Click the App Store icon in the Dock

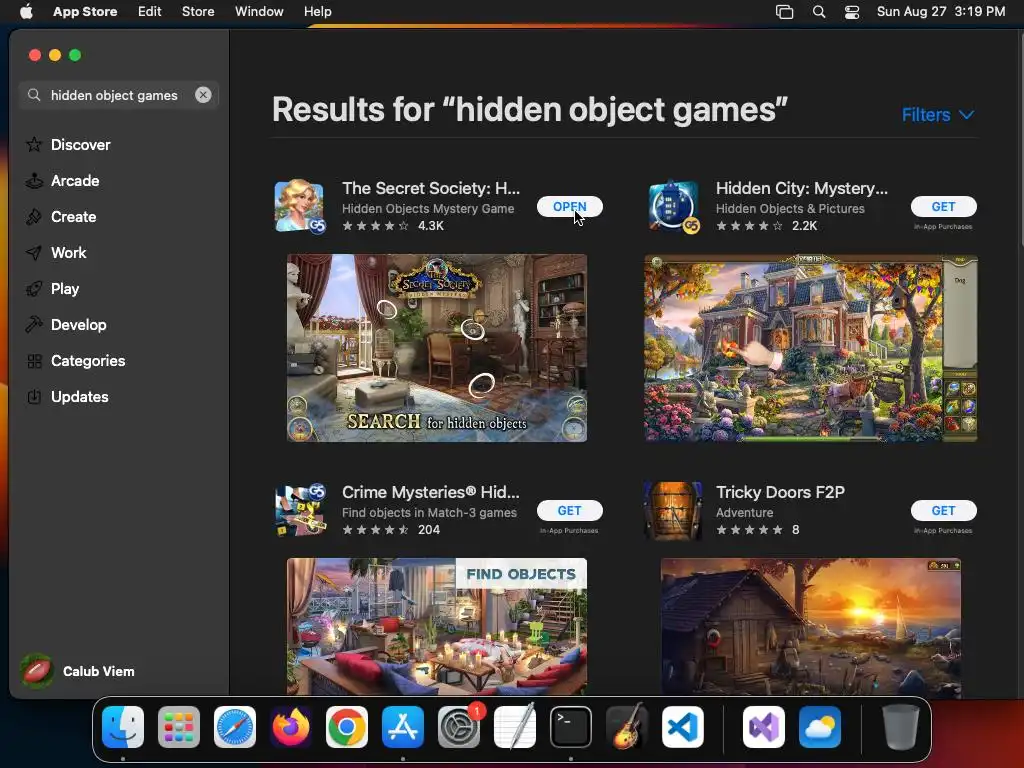click(403, 727)
